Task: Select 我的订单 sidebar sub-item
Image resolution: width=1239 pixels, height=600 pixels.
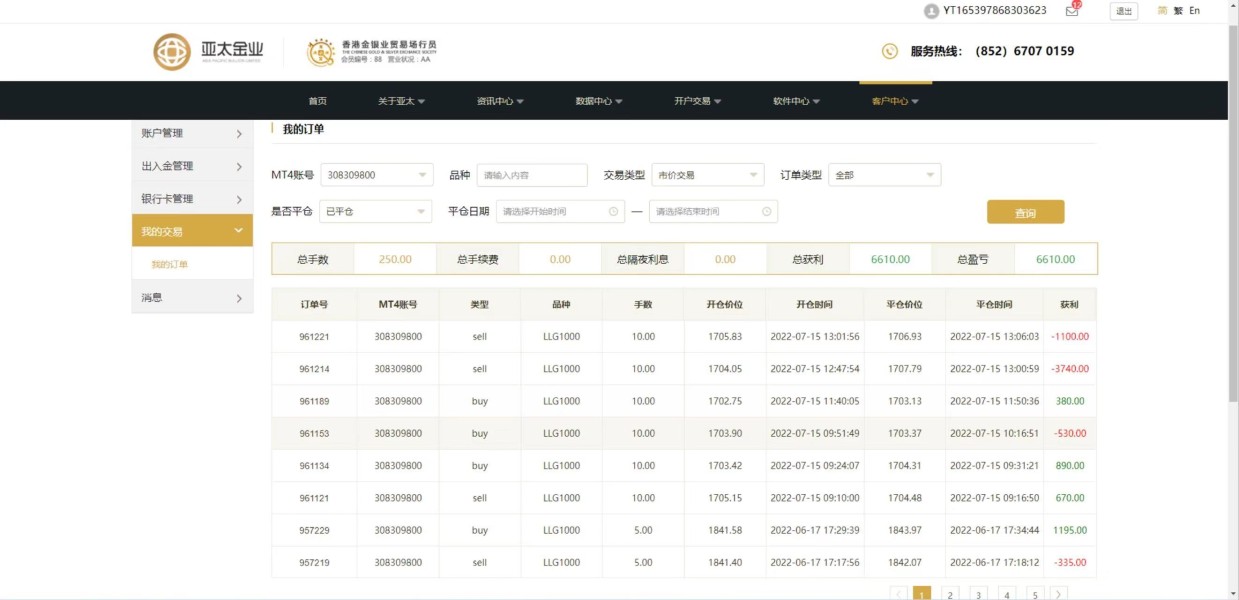Action: (x=170, y=265)
